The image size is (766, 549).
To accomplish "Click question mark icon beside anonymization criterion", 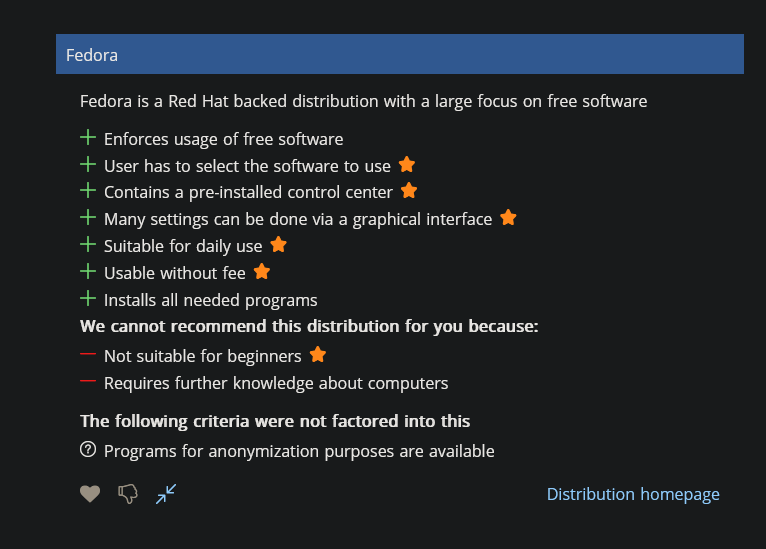I will pos(88,450).
